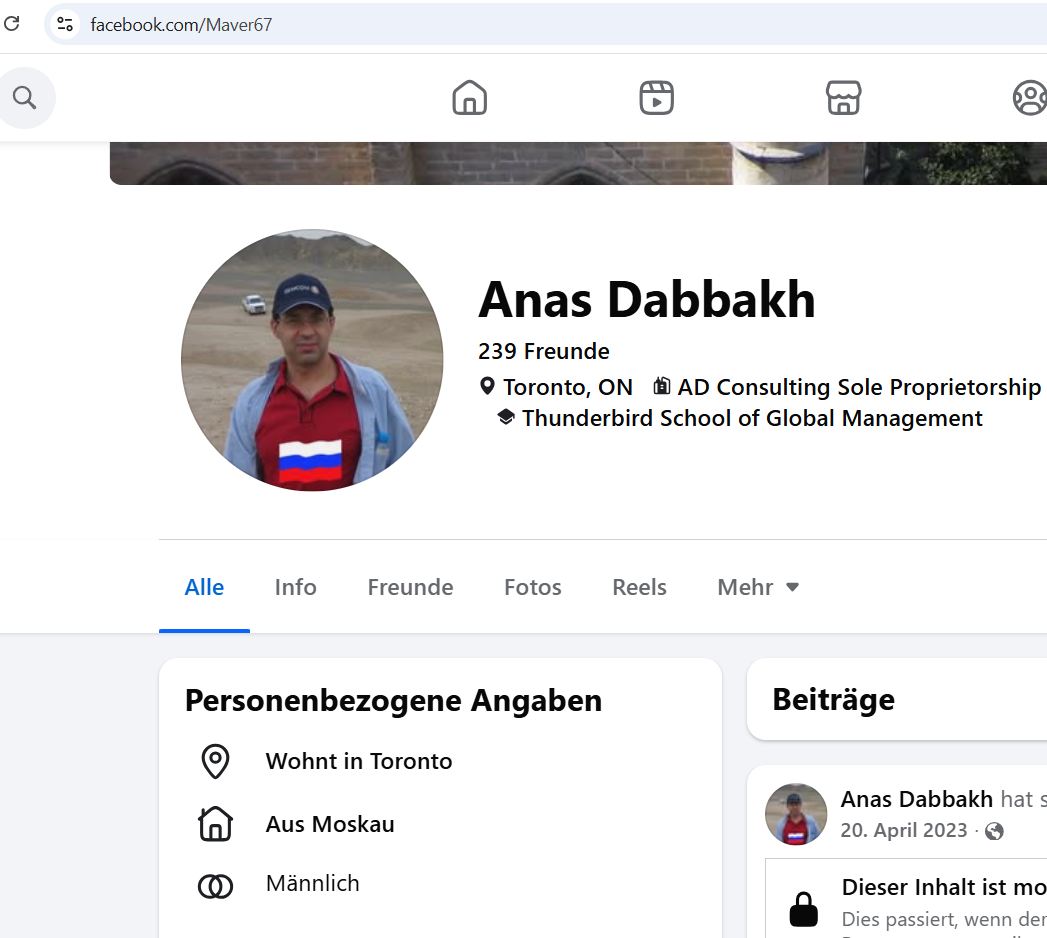
Task: Click the site settings icon in address bar
Action: point(65,24)
